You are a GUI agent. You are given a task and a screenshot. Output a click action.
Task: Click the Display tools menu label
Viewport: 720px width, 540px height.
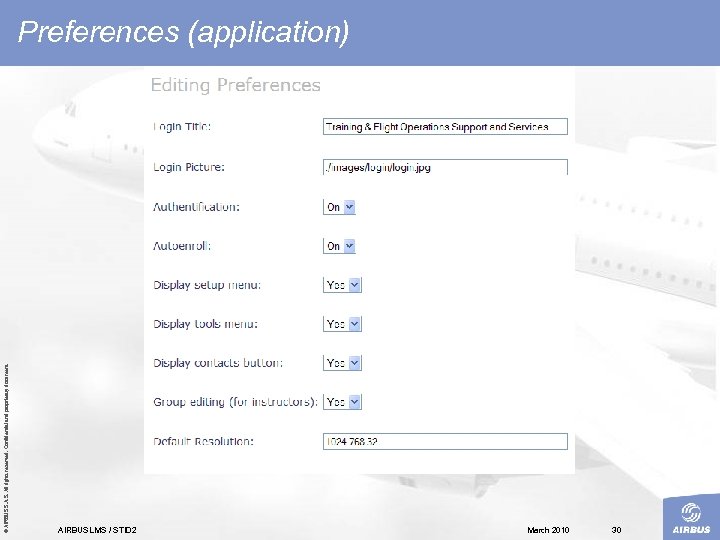pos(205,324)
